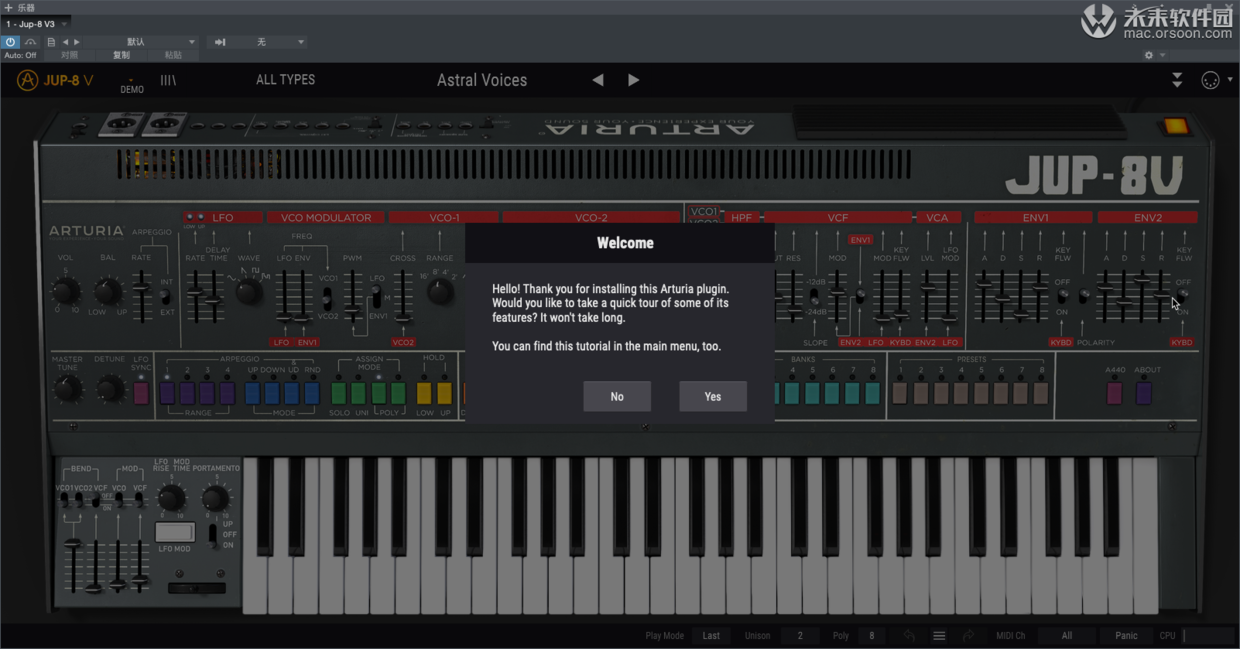Image resolution: width=1240 pixels, height=649 pixels.
Task: Open the host gear settings icon
Action: point(1149,56)
